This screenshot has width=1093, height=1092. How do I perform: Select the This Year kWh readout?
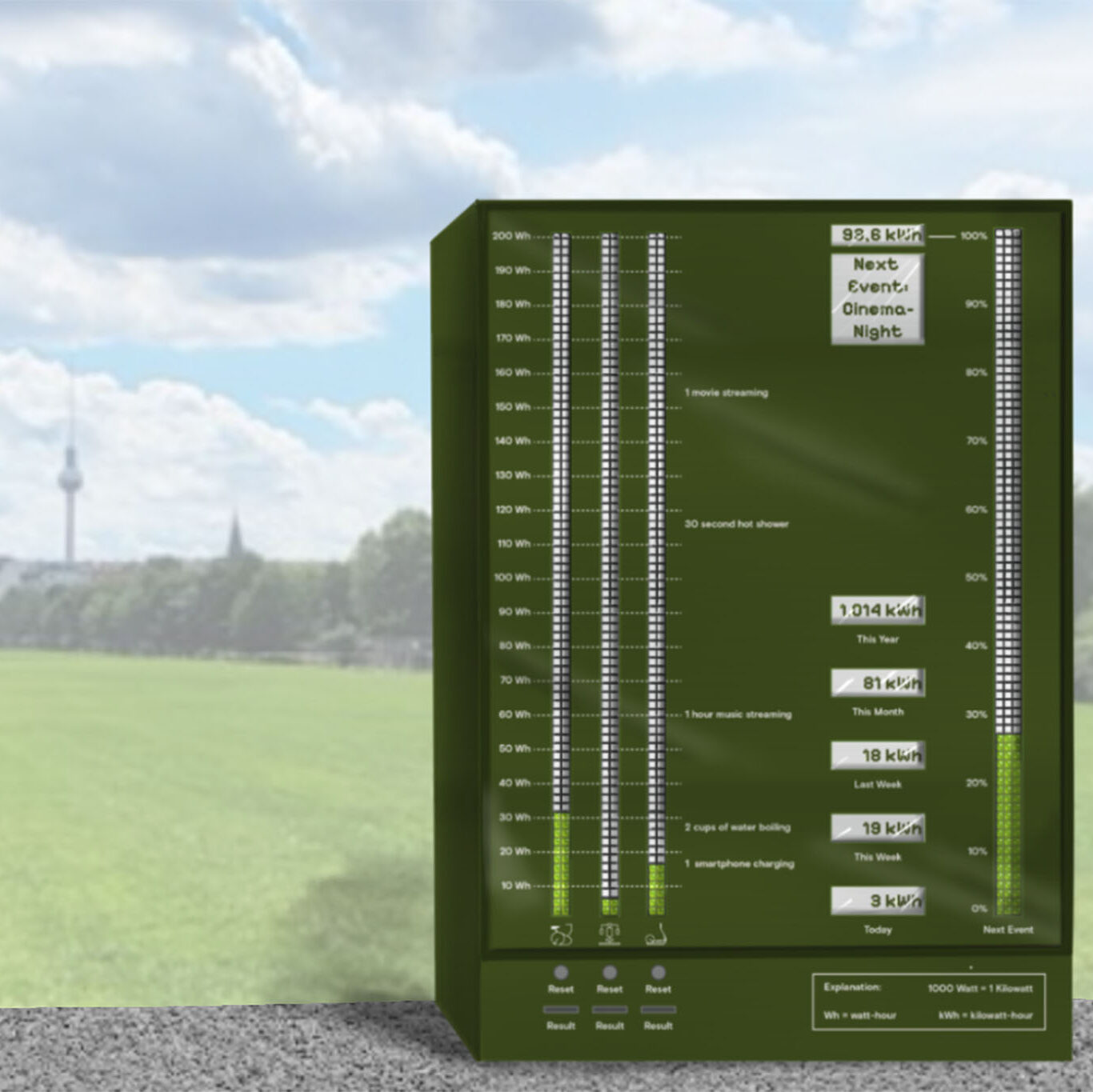(x=878, y=610)
